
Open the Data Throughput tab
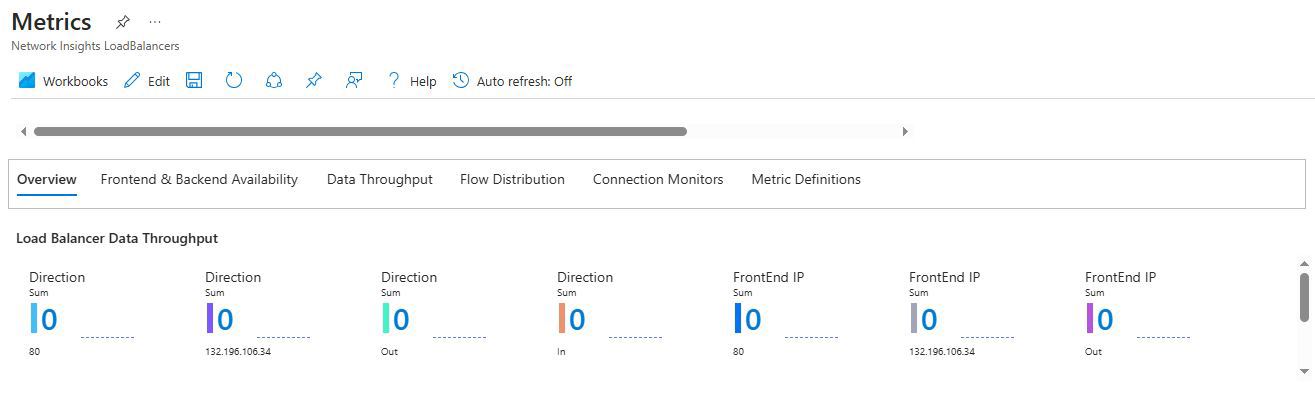379,180
